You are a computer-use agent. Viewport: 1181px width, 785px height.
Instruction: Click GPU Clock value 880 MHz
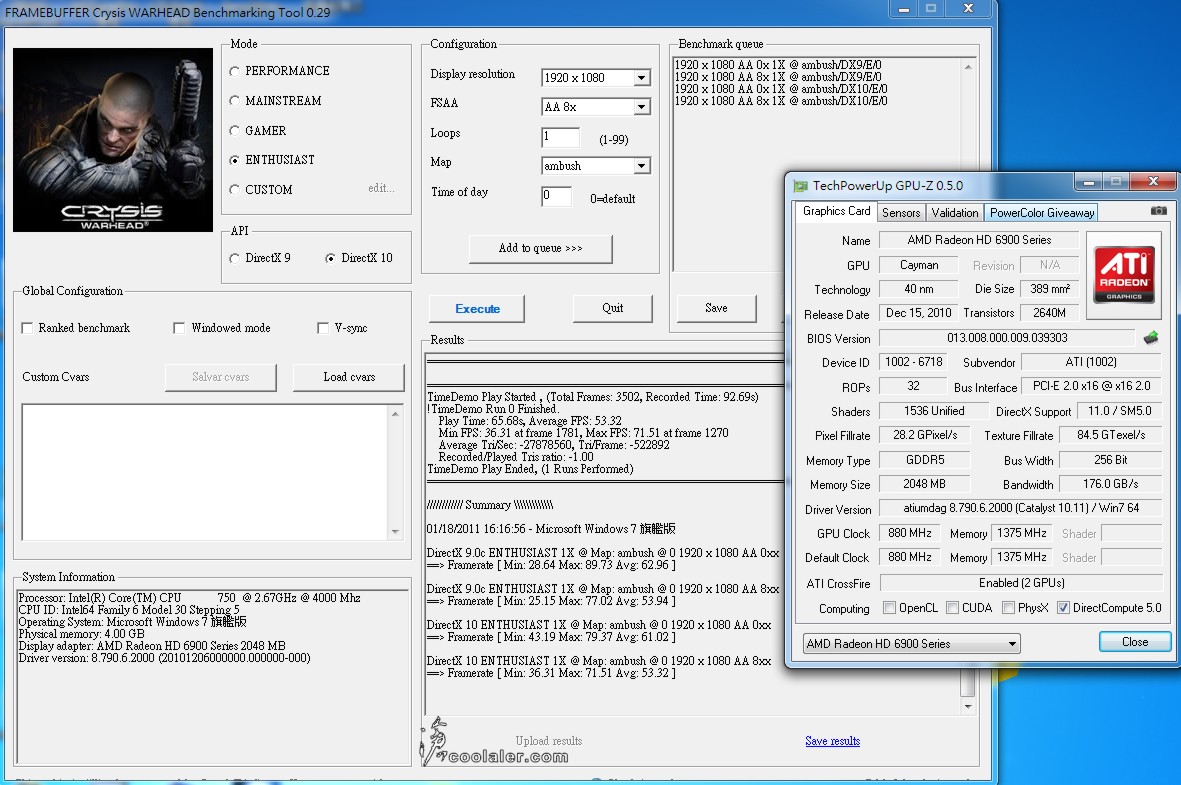point(910,533)
